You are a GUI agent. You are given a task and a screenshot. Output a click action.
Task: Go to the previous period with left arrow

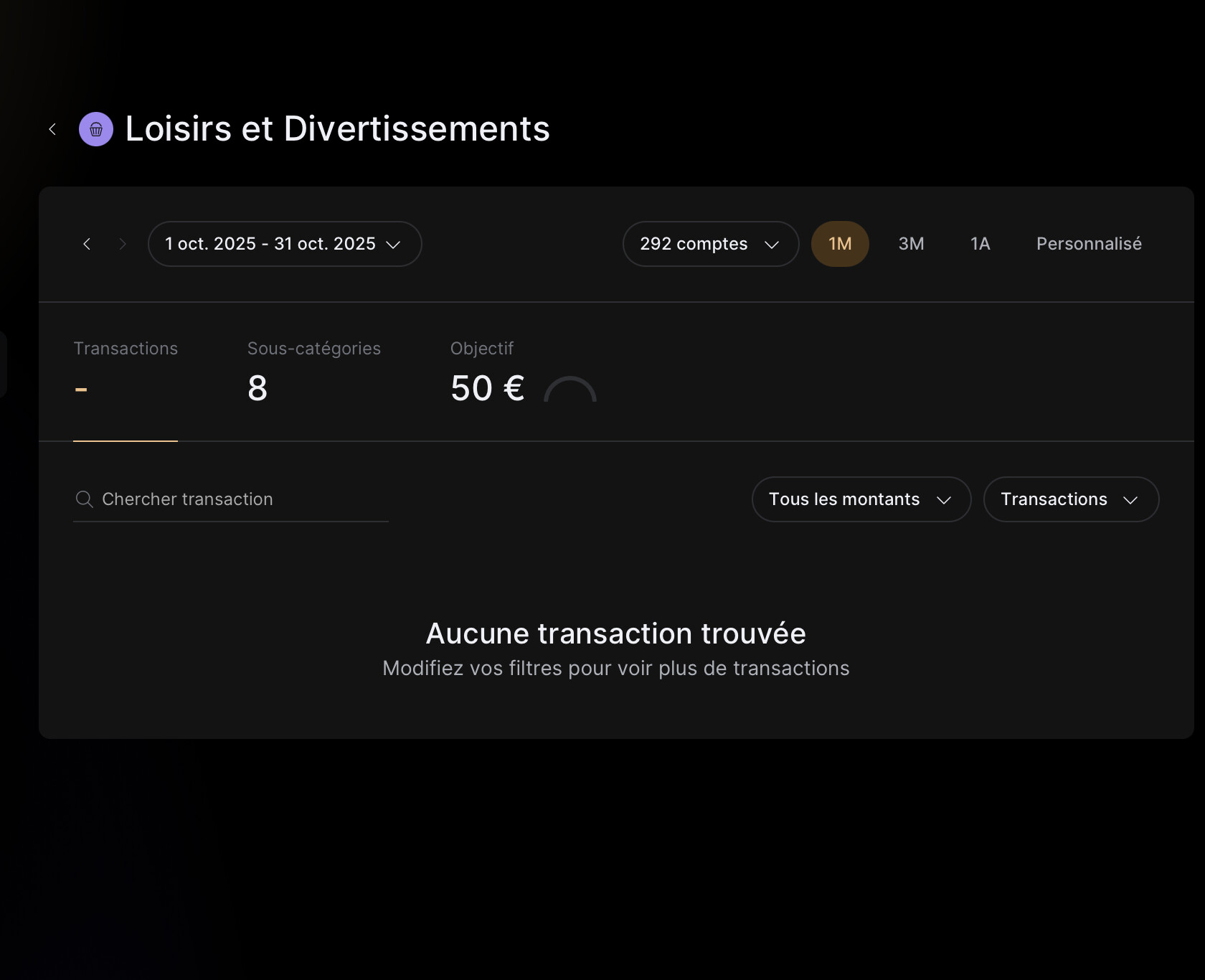(x=87, y=244)
